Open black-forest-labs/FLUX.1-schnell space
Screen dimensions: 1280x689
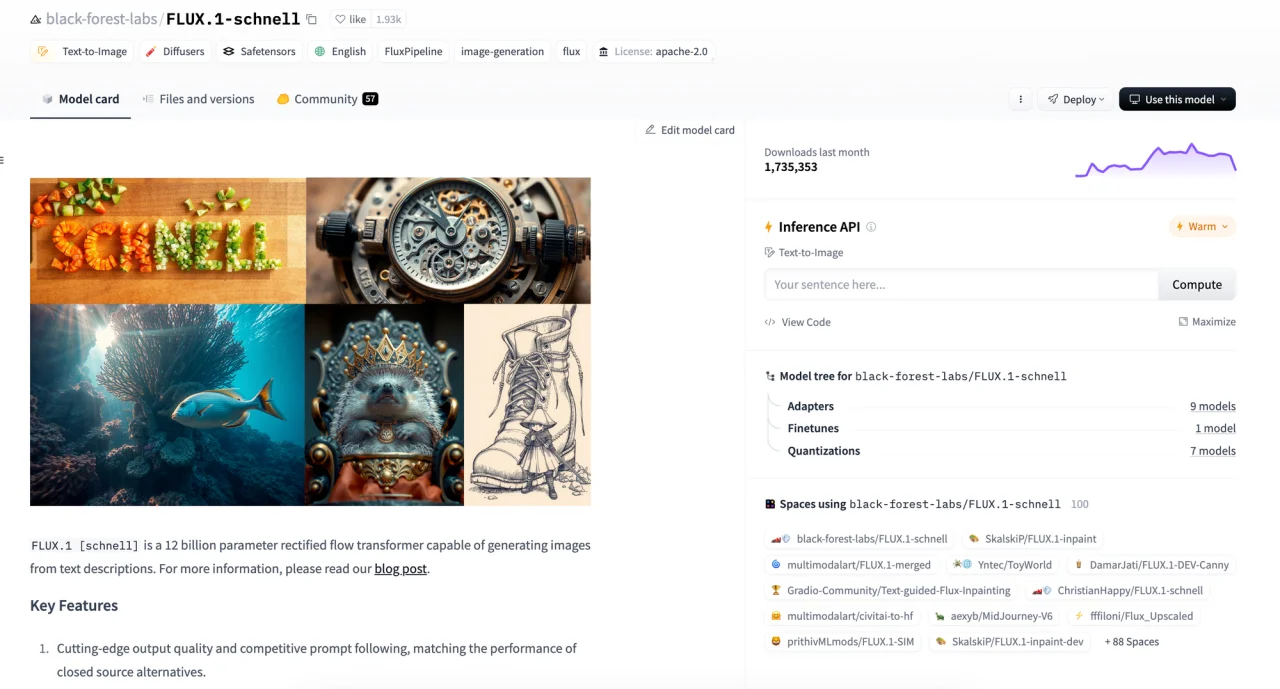(860, 539)
